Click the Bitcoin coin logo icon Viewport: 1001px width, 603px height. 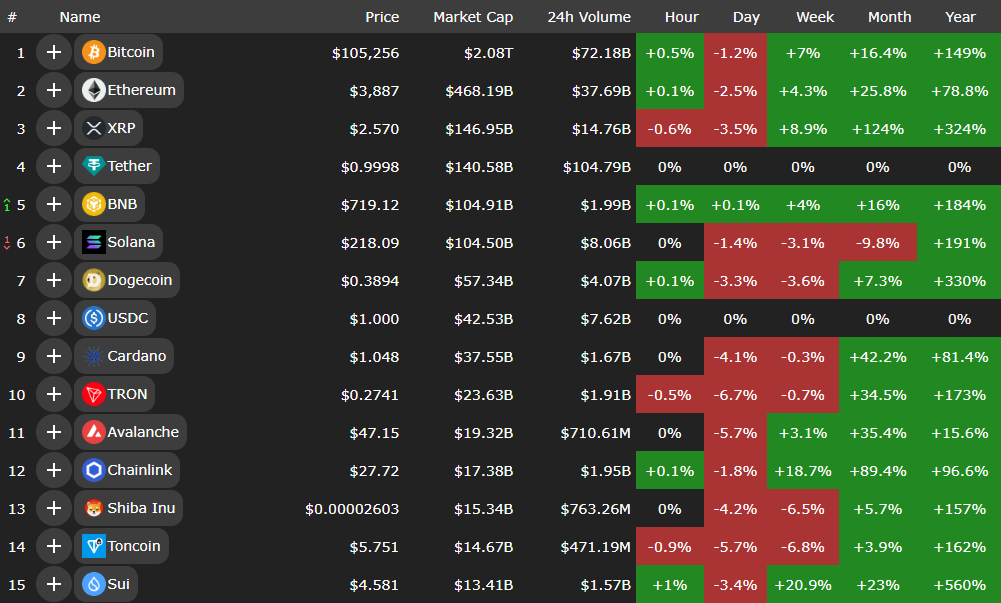click(94, 52)
